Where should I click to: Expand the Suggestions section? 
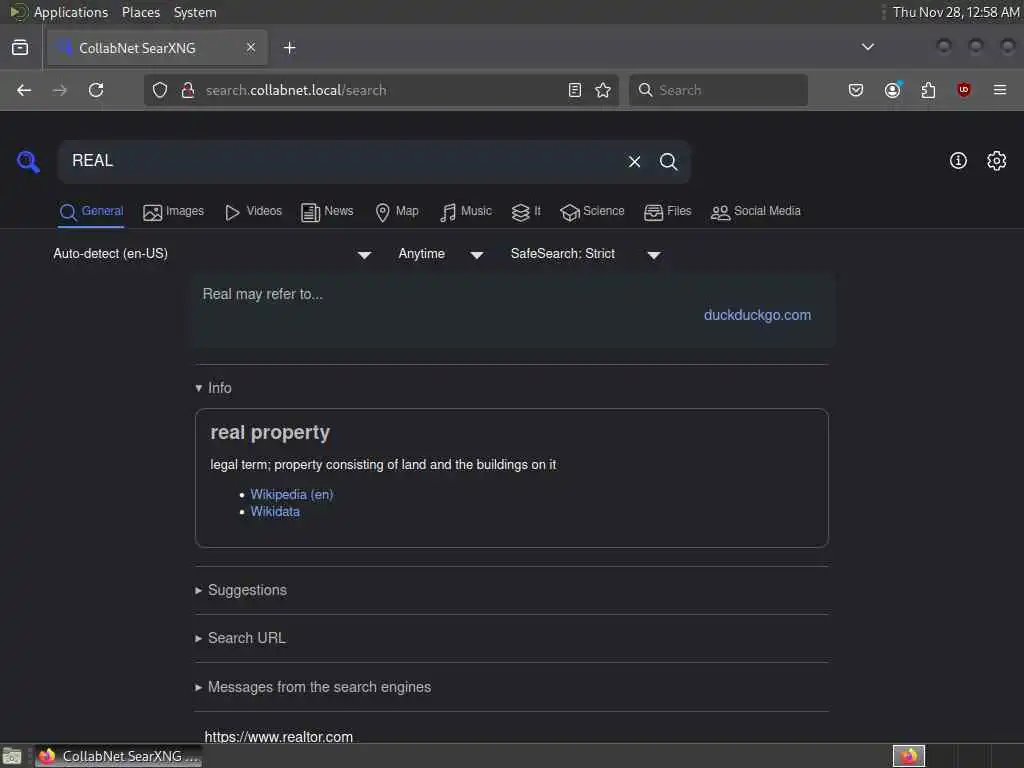tap(241, 590)
